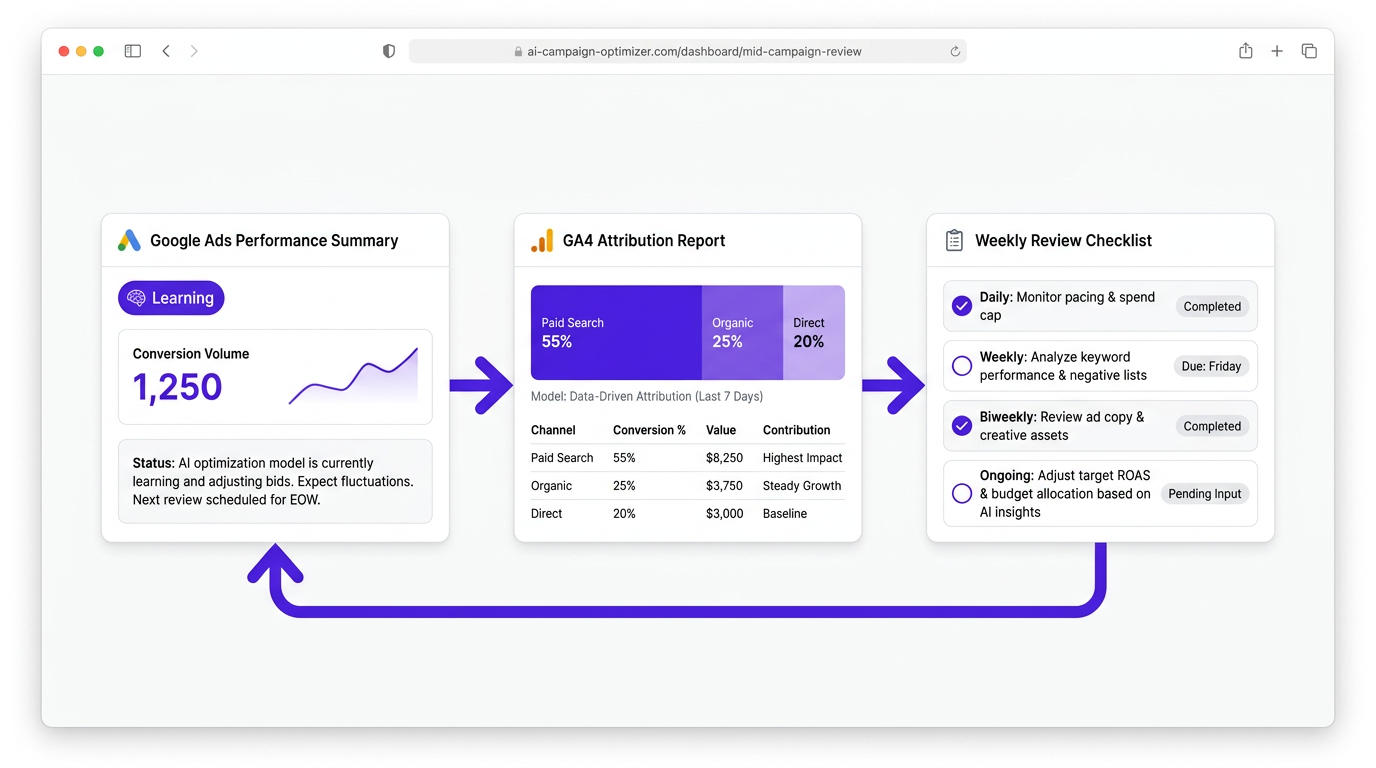Add a new tab with the plus icon
Viewport: 1376px width, 768px height.
click(x=1277, y=51)
